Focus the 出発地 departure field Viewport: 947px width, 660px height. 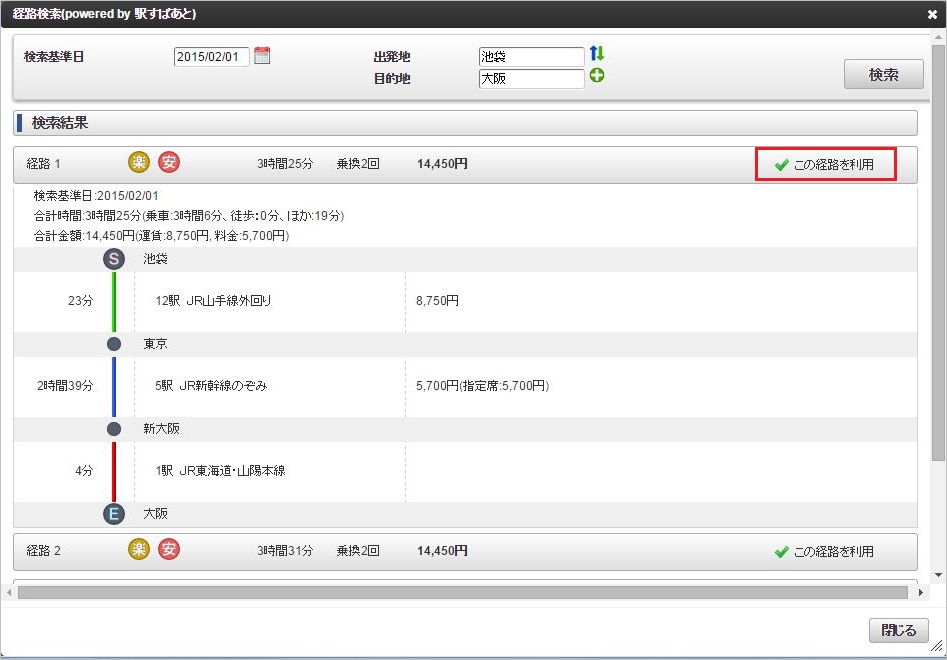[x=531, y=57]
